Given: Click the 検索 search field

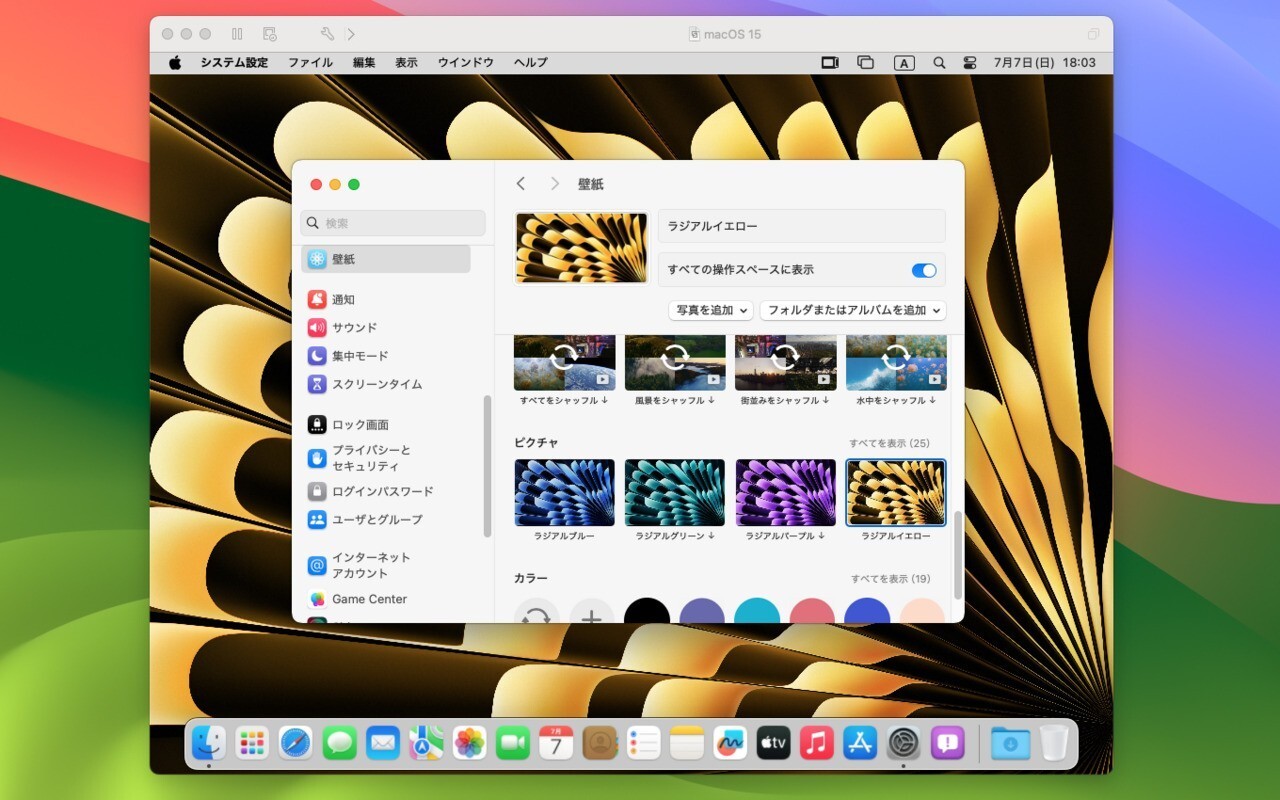Looking at the screenshot, I should tap(393, 223).
